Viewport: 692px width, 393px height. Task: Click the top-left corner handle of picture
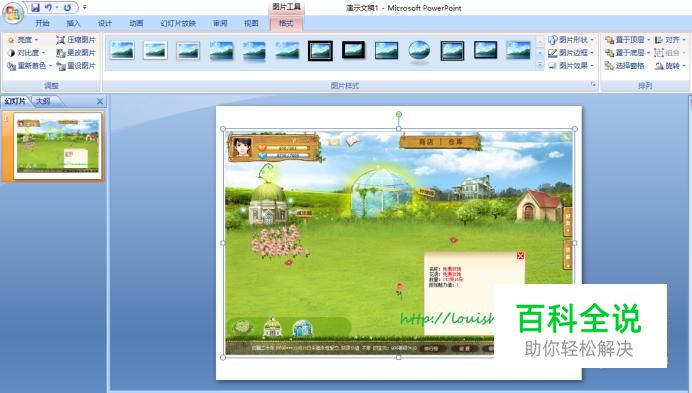(223, 129)
